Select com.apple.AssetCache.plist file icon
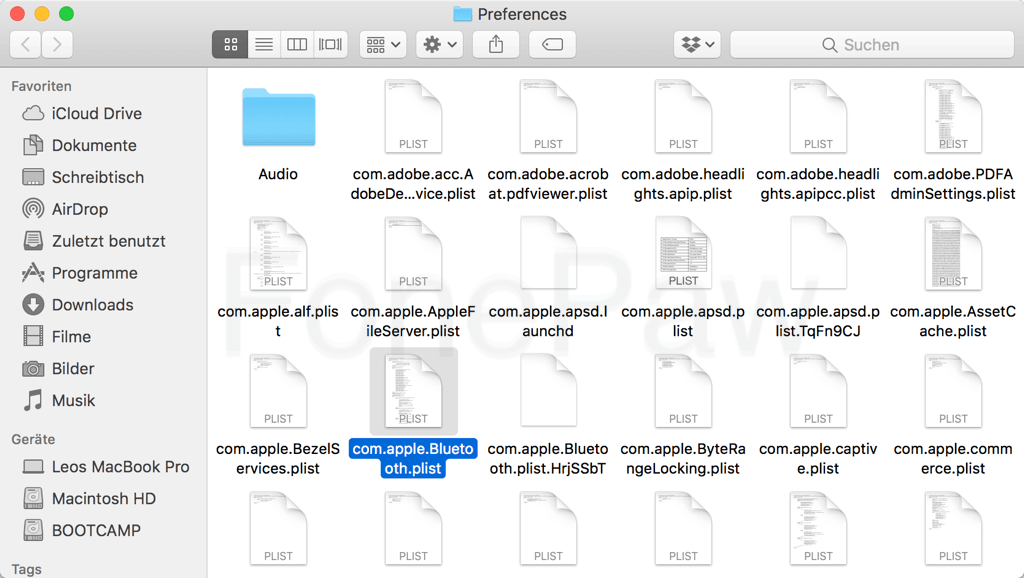Viewport: 1024px width, 578px height. click(953, 253)
